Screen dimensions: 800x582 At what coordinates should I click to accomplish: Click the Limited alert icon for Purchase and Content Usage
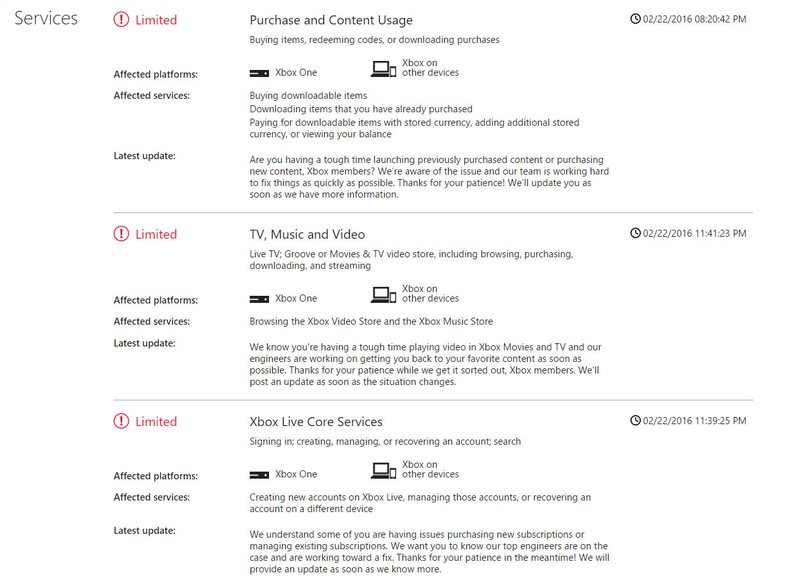click(x=121, y=20)
